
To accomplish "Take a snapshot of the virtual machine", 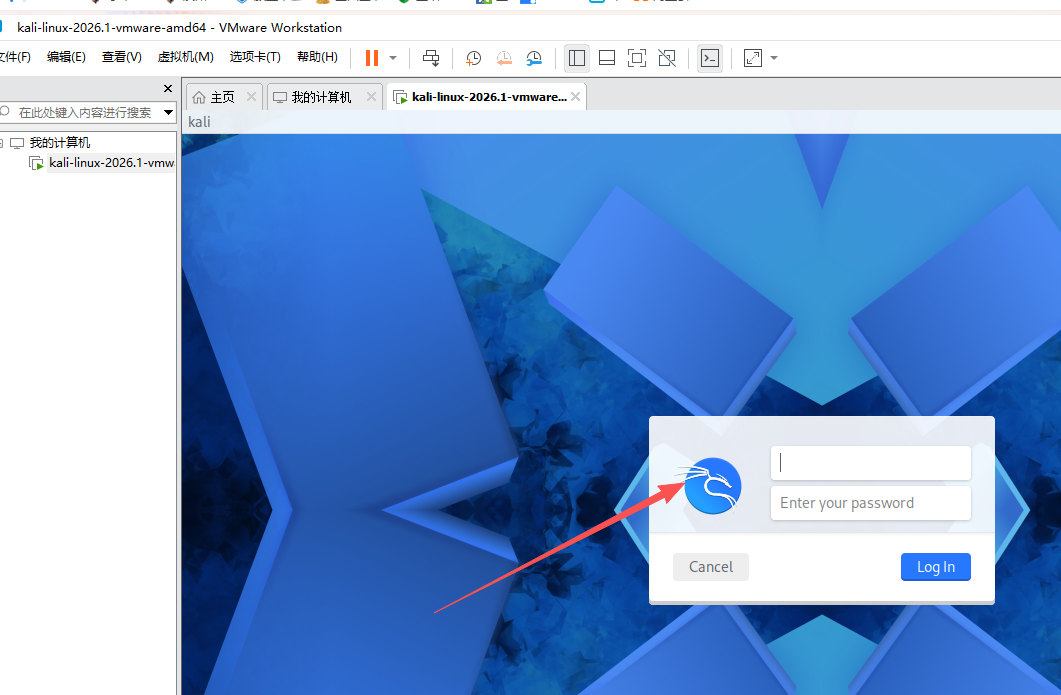I will pyautogui.click(x=473, y=58).
